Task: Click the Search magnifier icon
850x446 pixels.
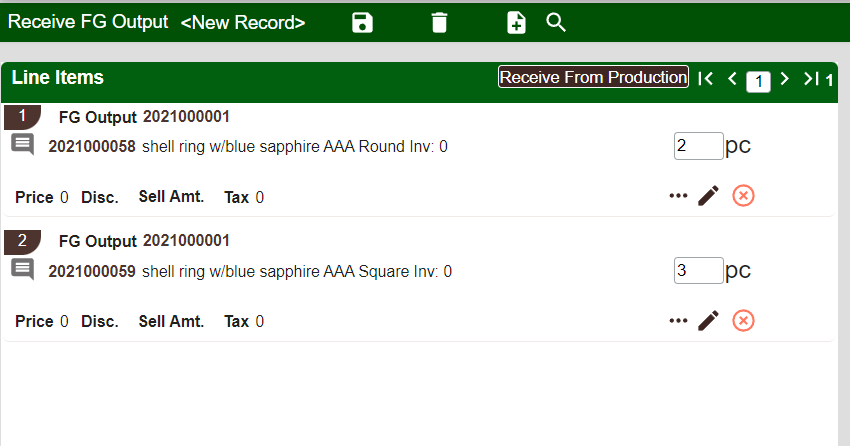Action: [x=556, y=22]
